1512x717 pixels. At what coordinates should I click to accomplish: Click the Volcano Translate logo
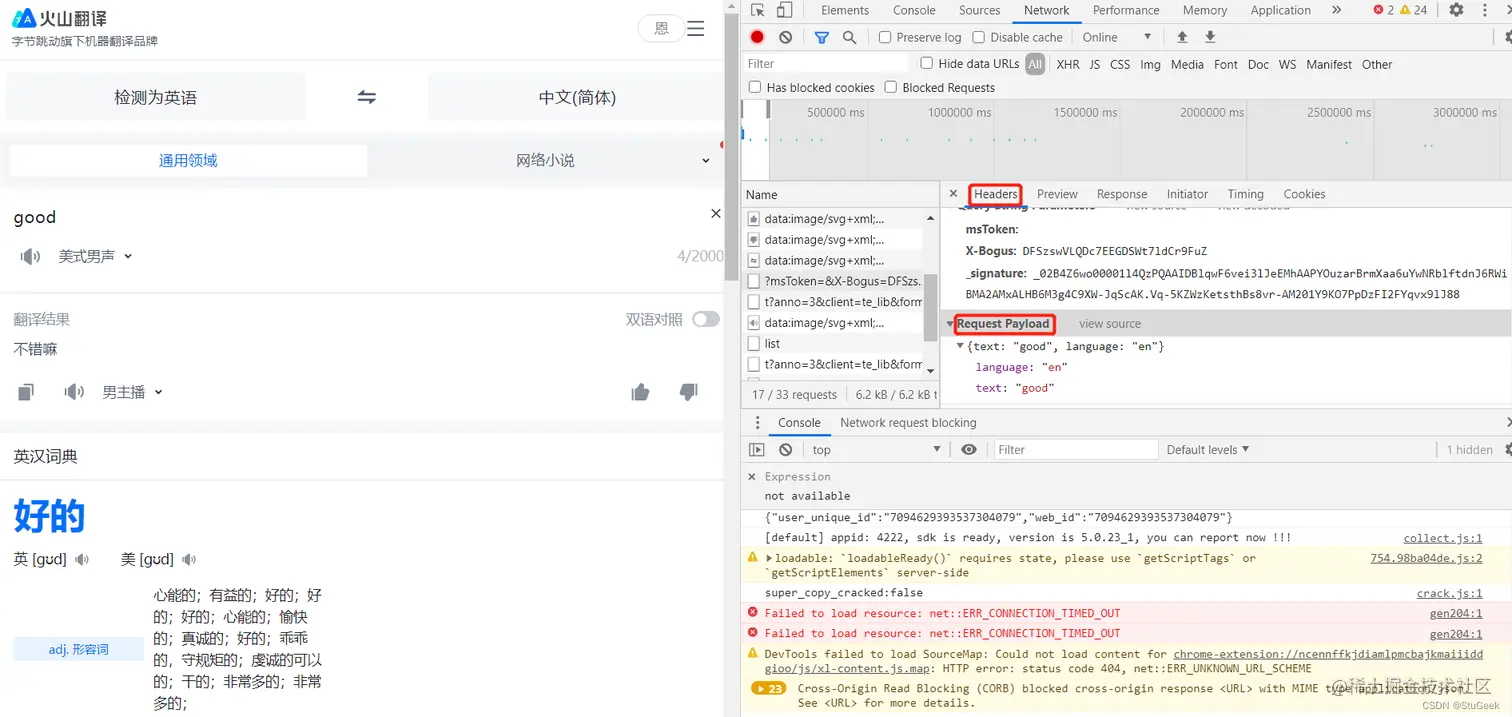tap(60, 18)
